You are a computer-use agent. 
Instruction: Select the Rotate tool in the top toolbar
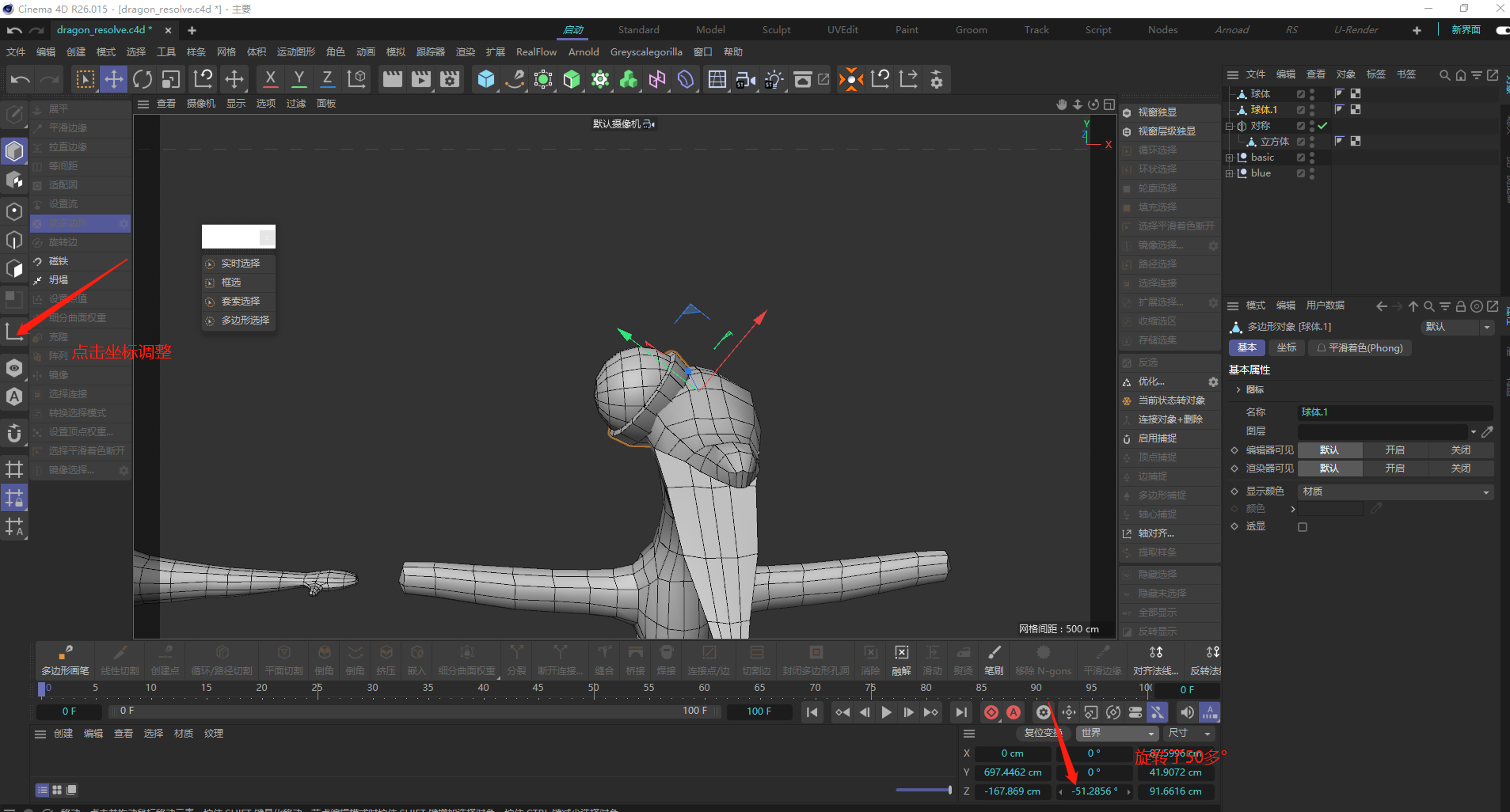point(143,79)
